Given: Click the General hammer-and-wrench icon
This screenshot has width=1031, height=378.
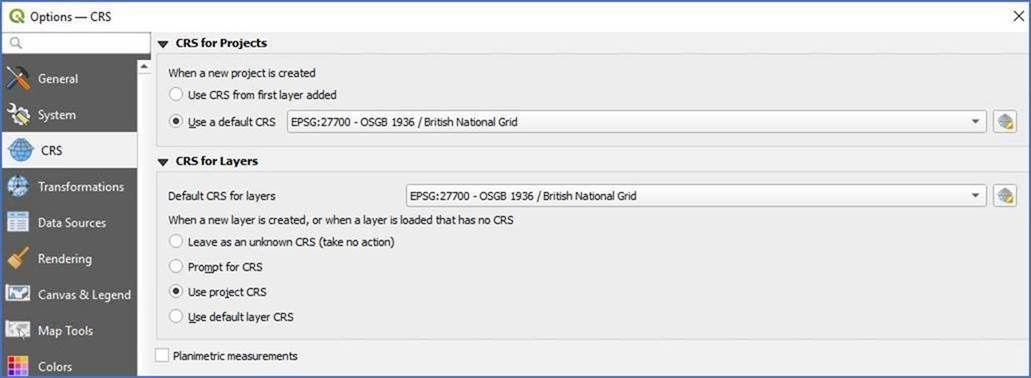Looking at the screenshot, I should 18,79.
